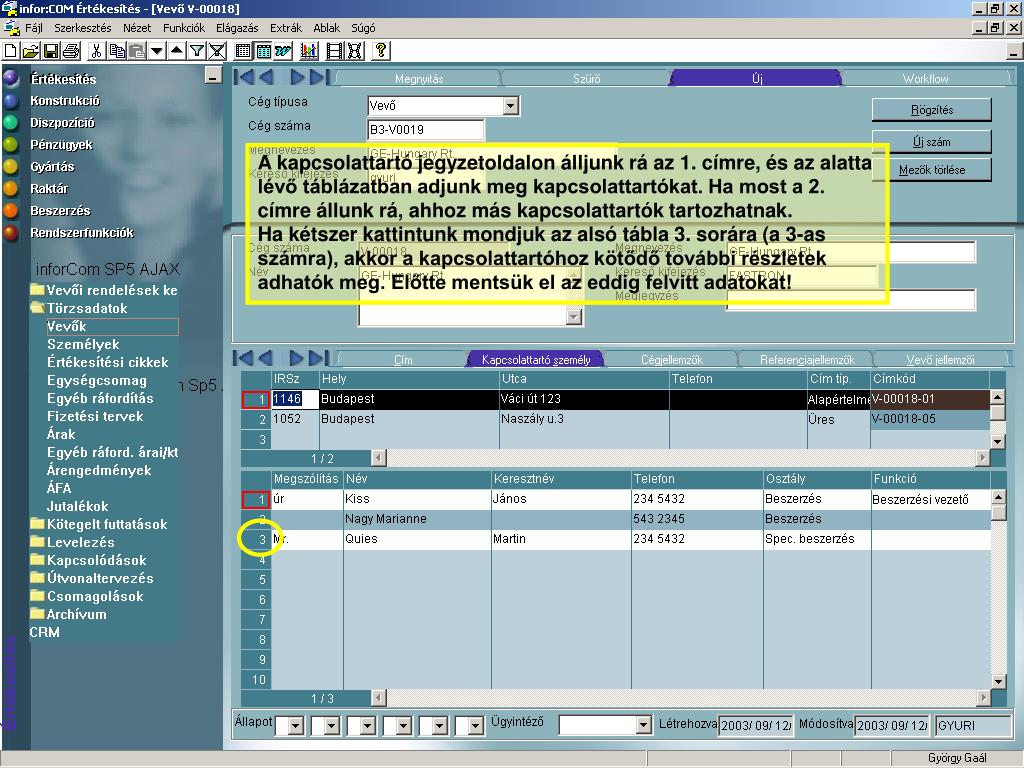Screen dimensions: 1024x768
Task: Select the Nagy Marianne contact row
Action: pos(616,519)
